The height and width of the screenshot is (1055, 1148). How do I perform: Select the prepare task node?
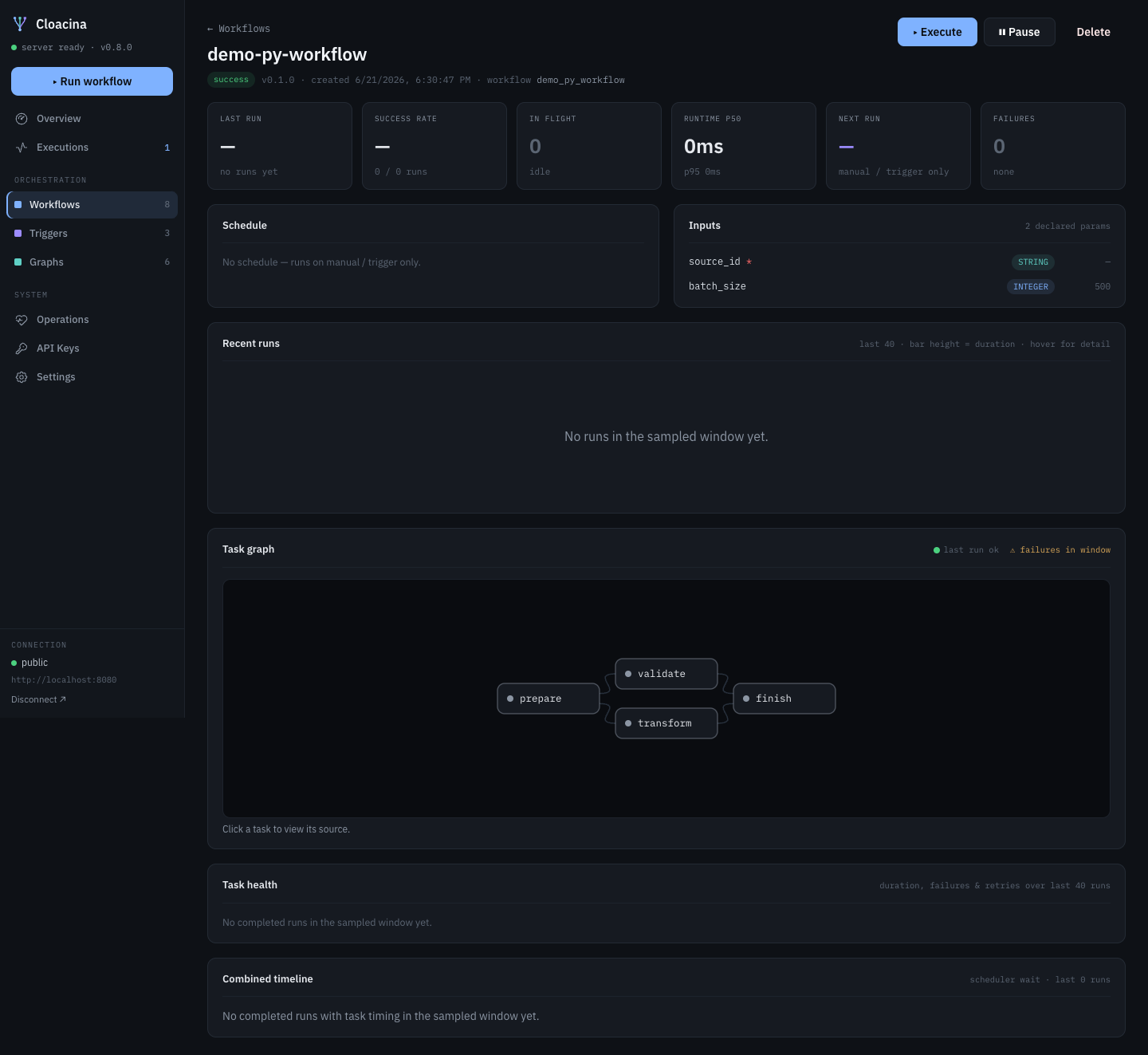pyautogui.click(x=548, y=699)
